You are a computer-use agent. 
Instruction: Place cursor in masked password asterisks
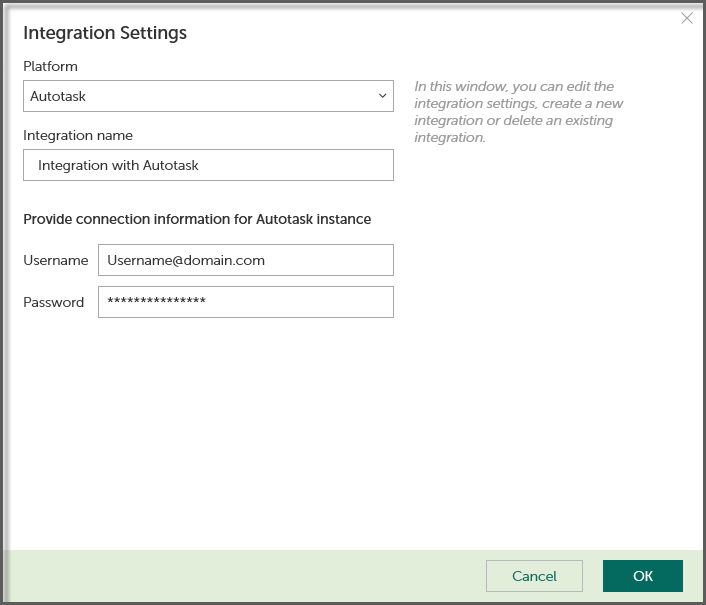156,302
